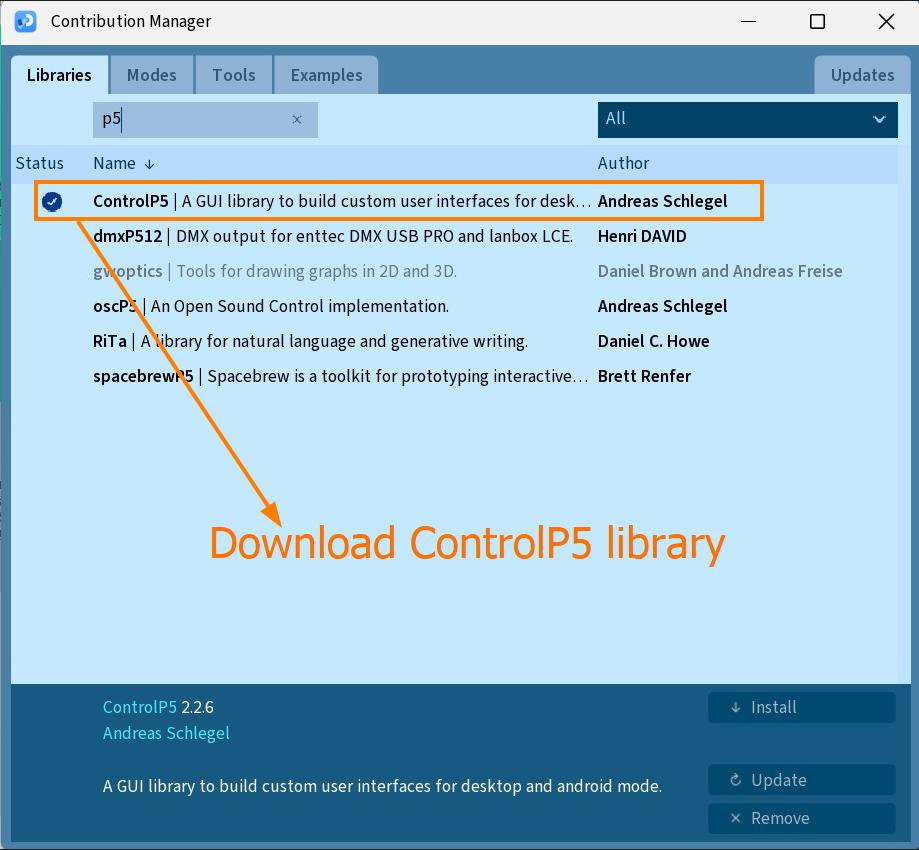Open the Tools tab

click(234, 75)
